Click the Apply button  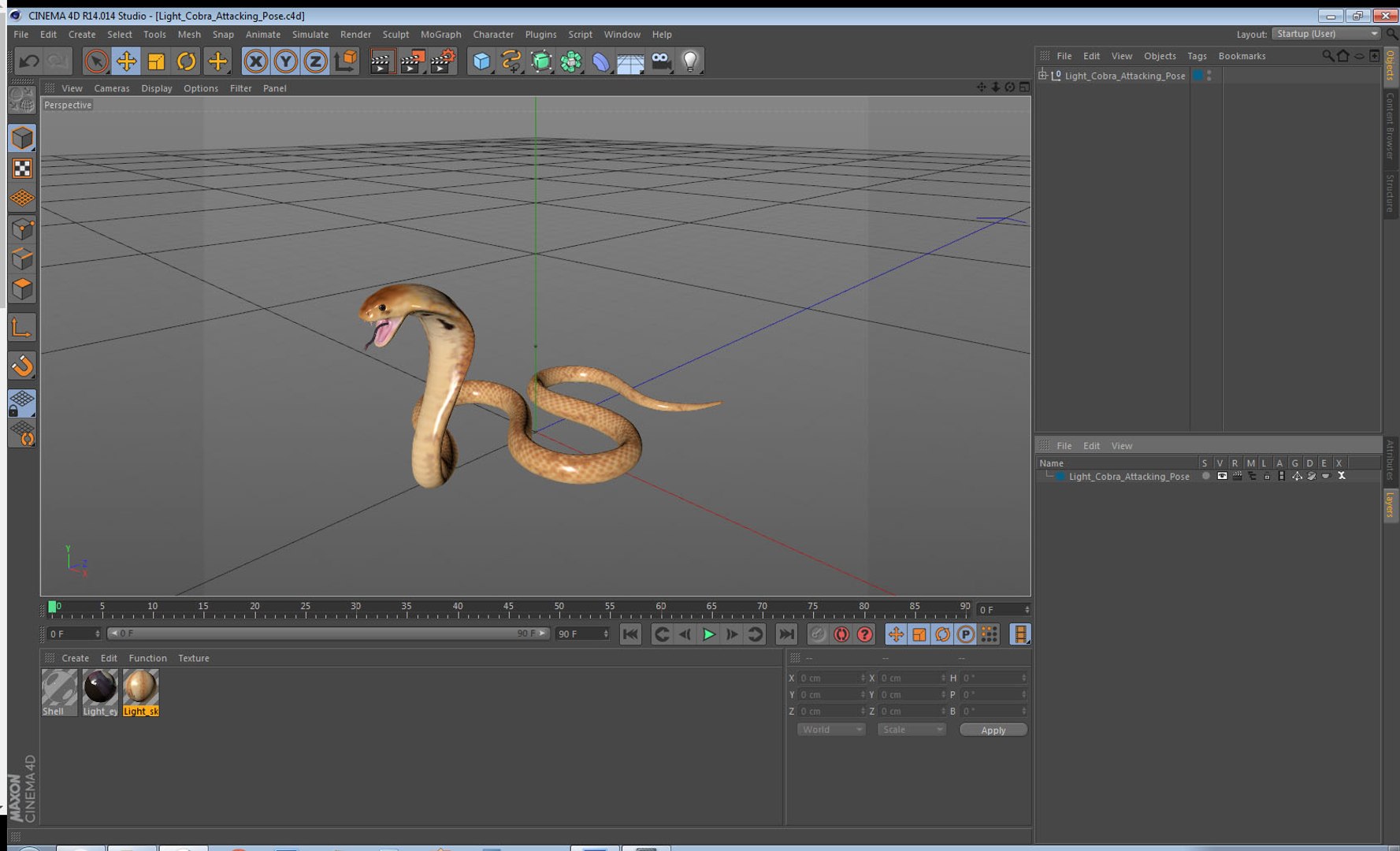(x=993, y=730)
